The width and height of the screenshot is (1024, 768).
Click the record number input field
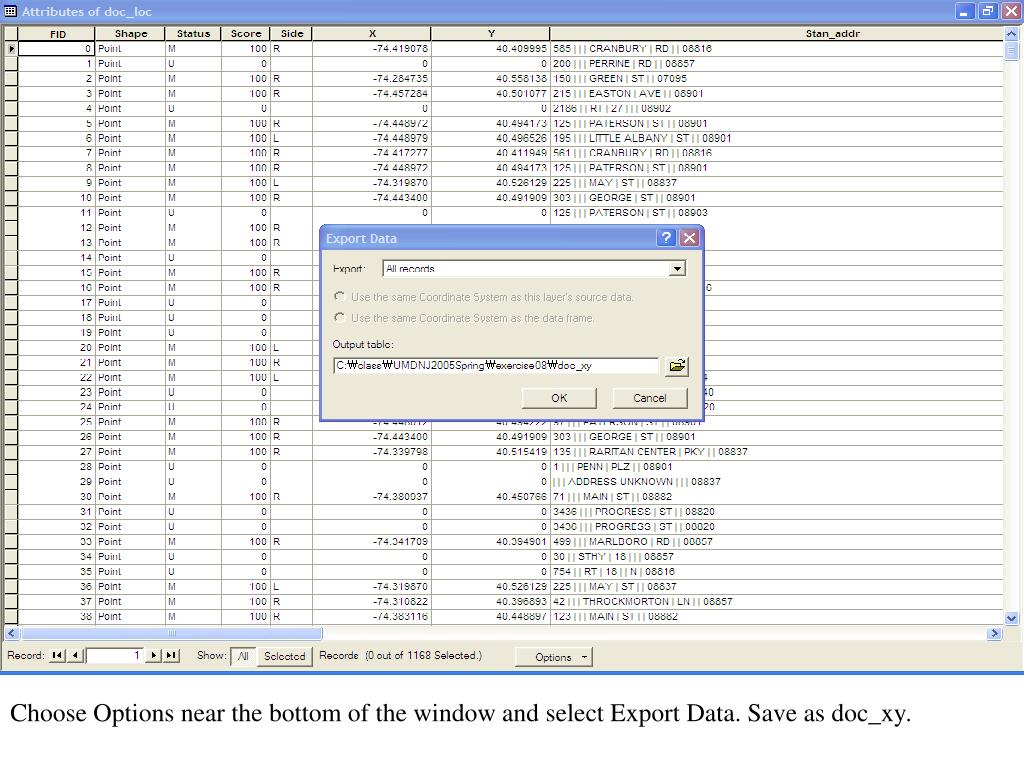[114, 655]
